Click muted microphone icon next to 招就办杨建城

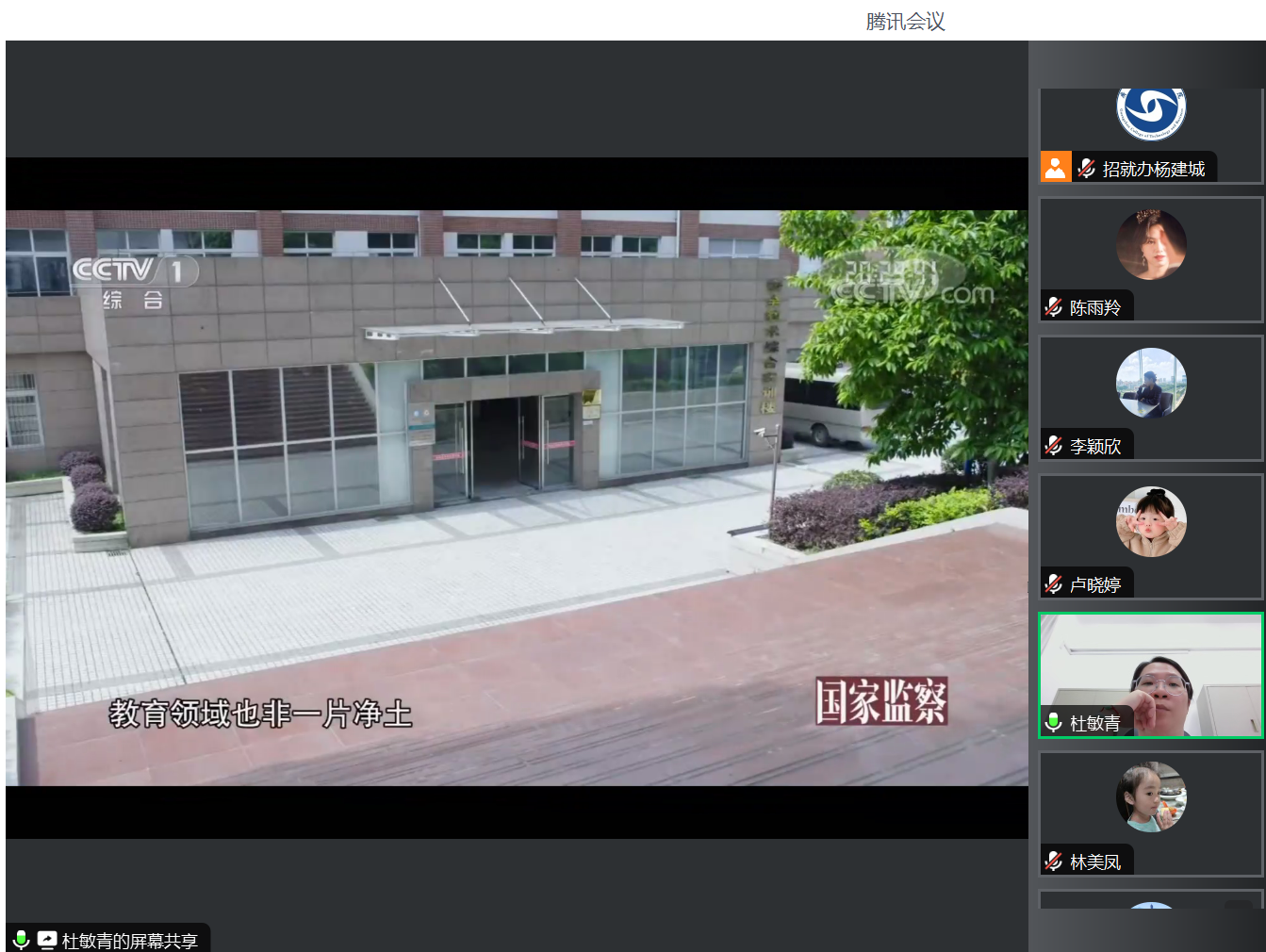tap(1087, 169)
